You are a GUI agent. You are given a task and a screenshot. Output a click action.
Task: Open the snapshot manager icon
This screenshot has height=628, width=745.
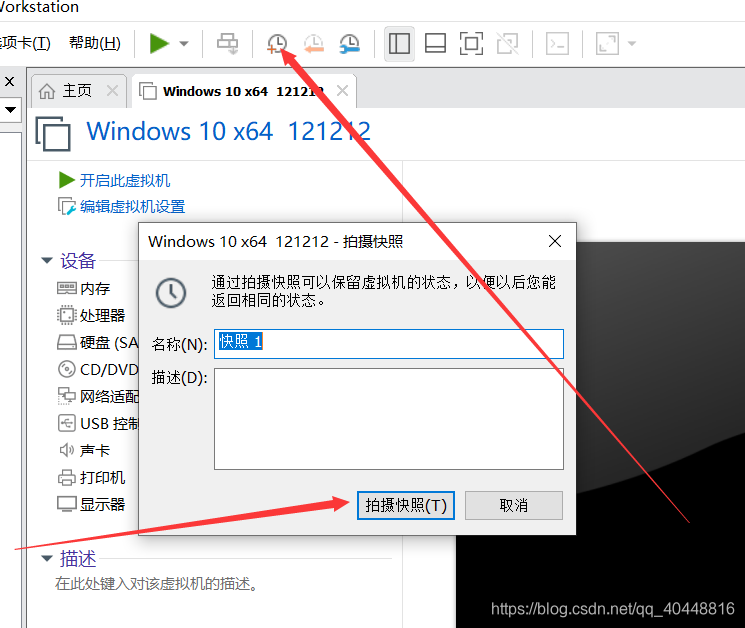tap(350, 44)
